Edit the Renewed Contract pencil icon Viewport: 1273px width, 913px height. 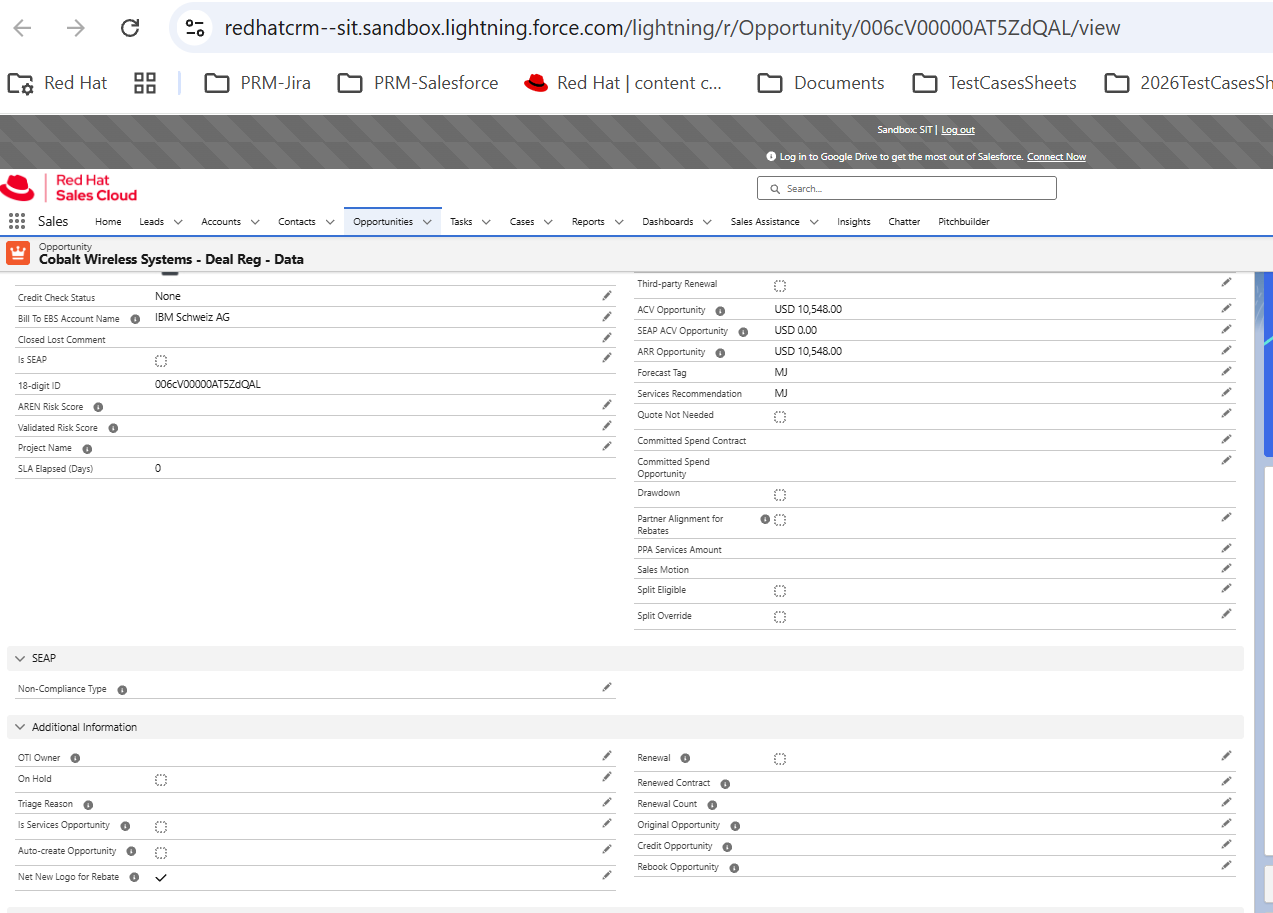point(1227,781)
